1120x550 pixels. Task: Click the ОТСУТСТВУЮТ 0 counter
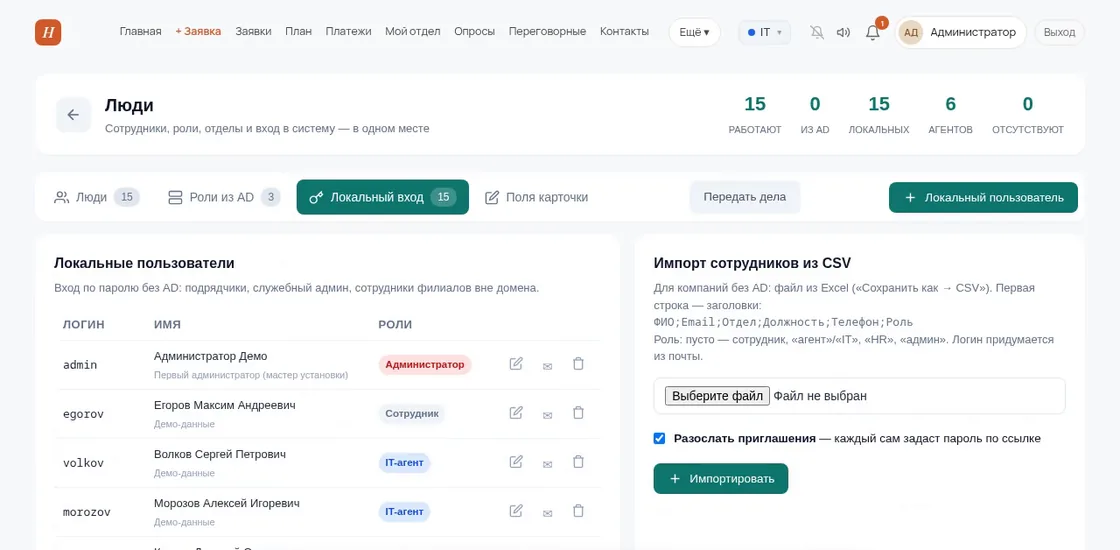[x=1028, y=115]
